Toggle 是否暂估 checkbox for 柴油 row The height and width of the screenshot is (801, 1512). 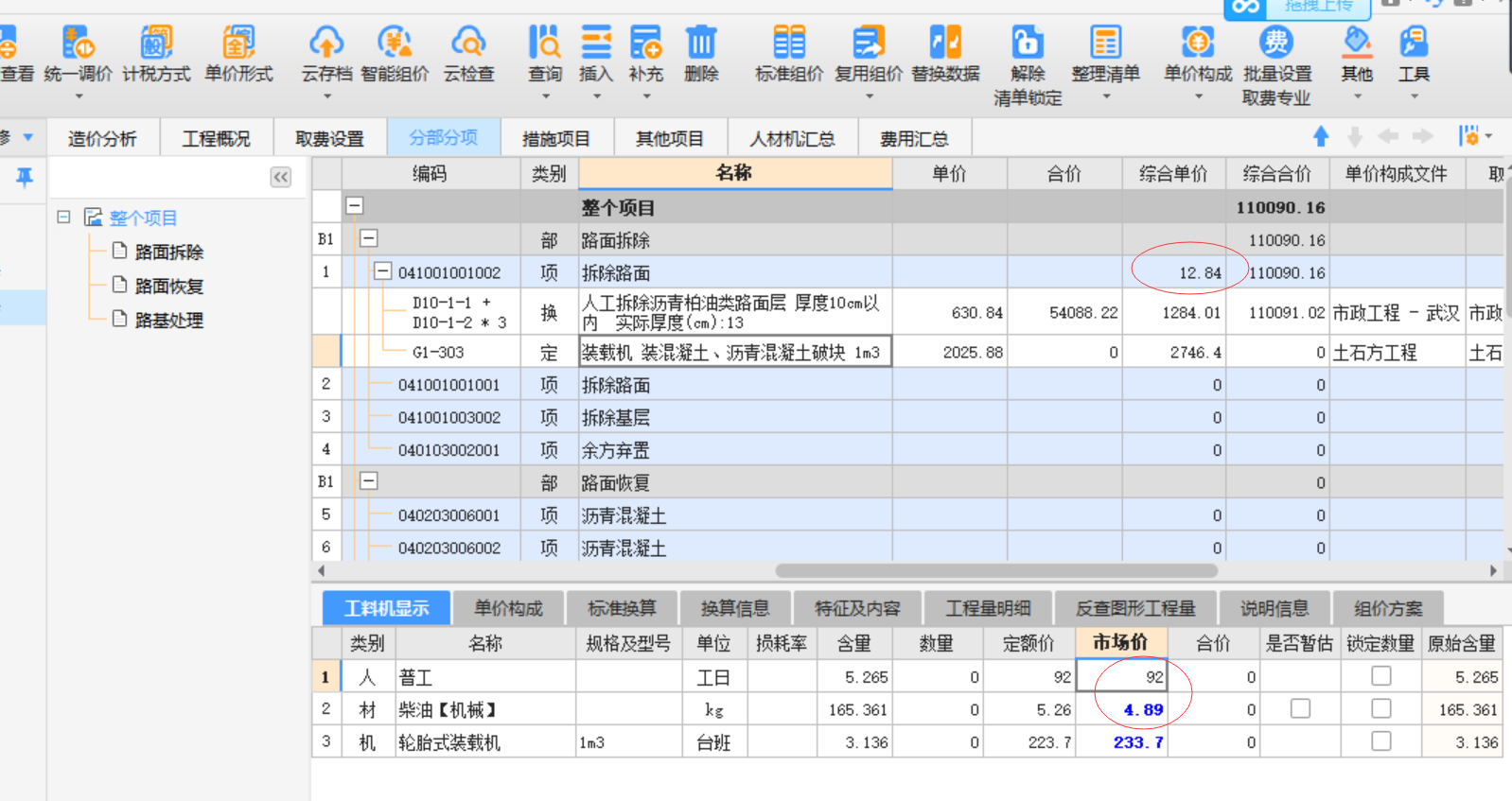pos(1301,708)
